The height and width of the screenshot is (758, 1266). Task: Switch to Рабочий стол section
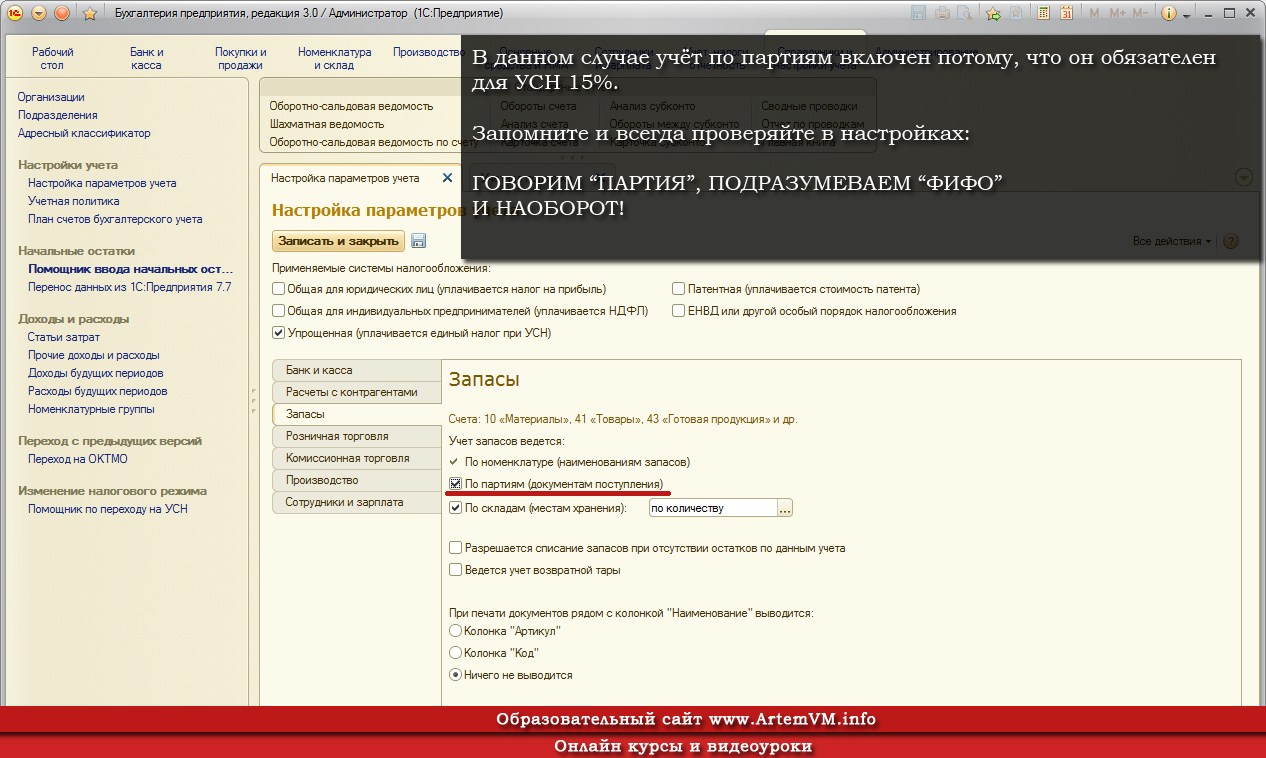53,59
